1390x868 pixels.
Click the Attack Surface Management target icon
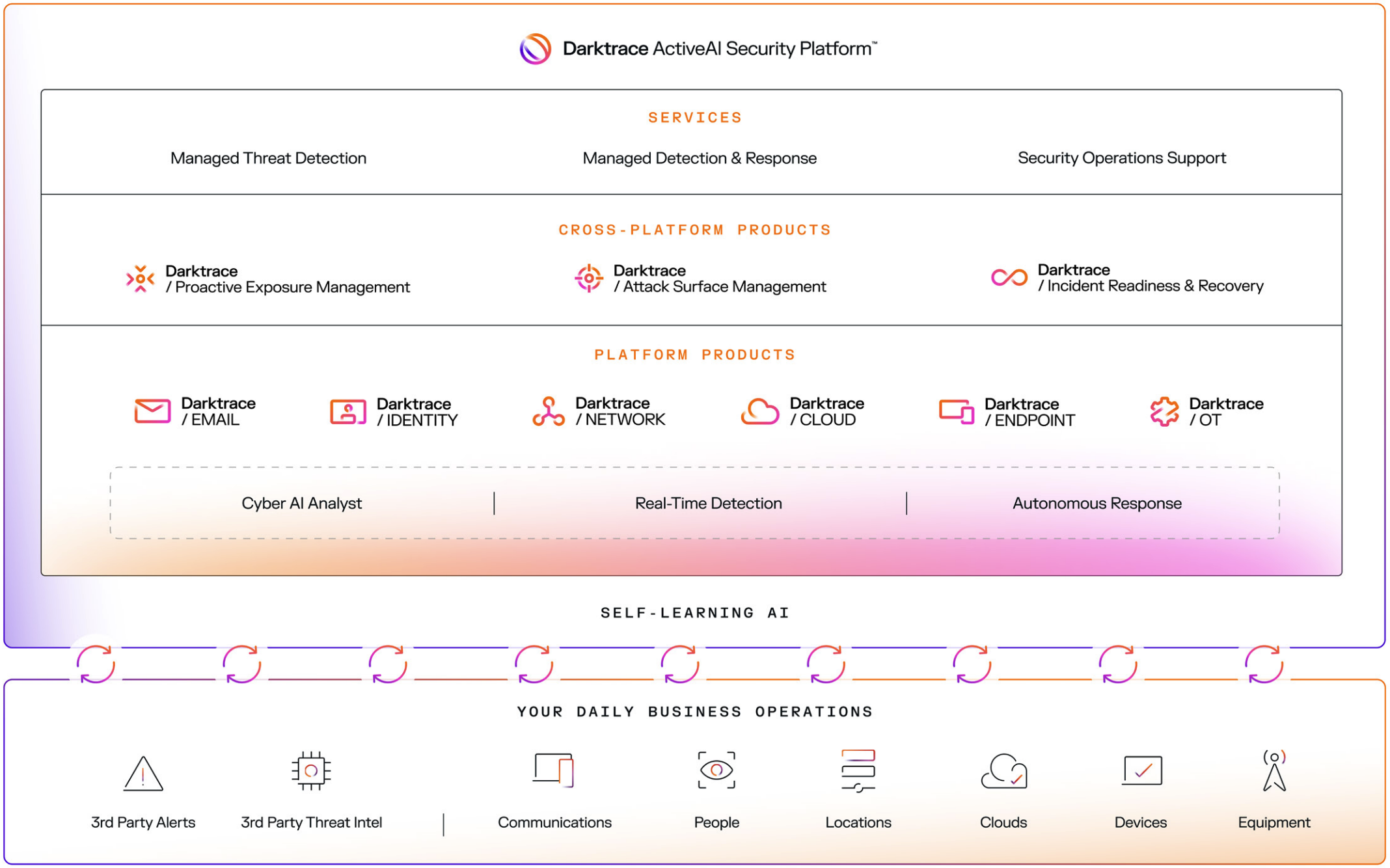click(588, 278)
